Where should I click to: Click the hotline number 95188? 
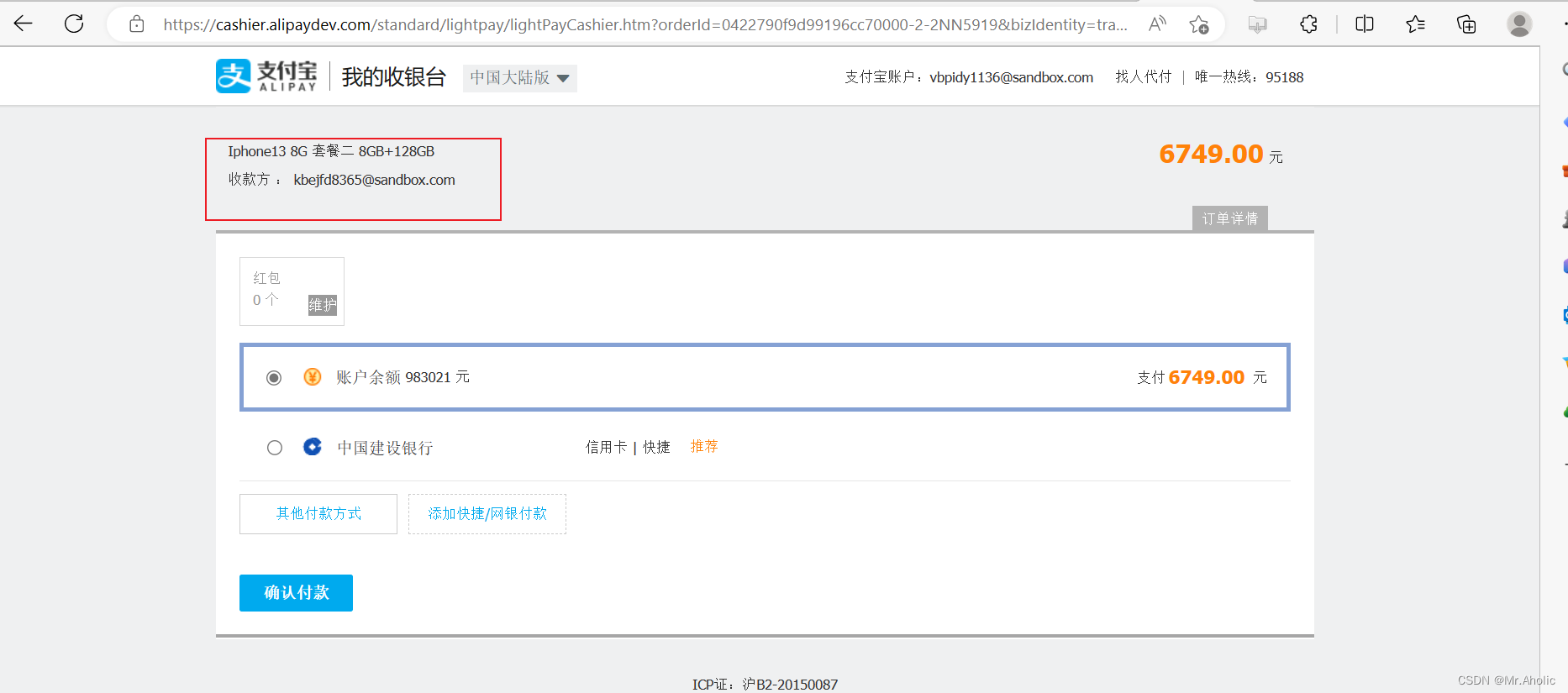click(x=1285, y=77)
